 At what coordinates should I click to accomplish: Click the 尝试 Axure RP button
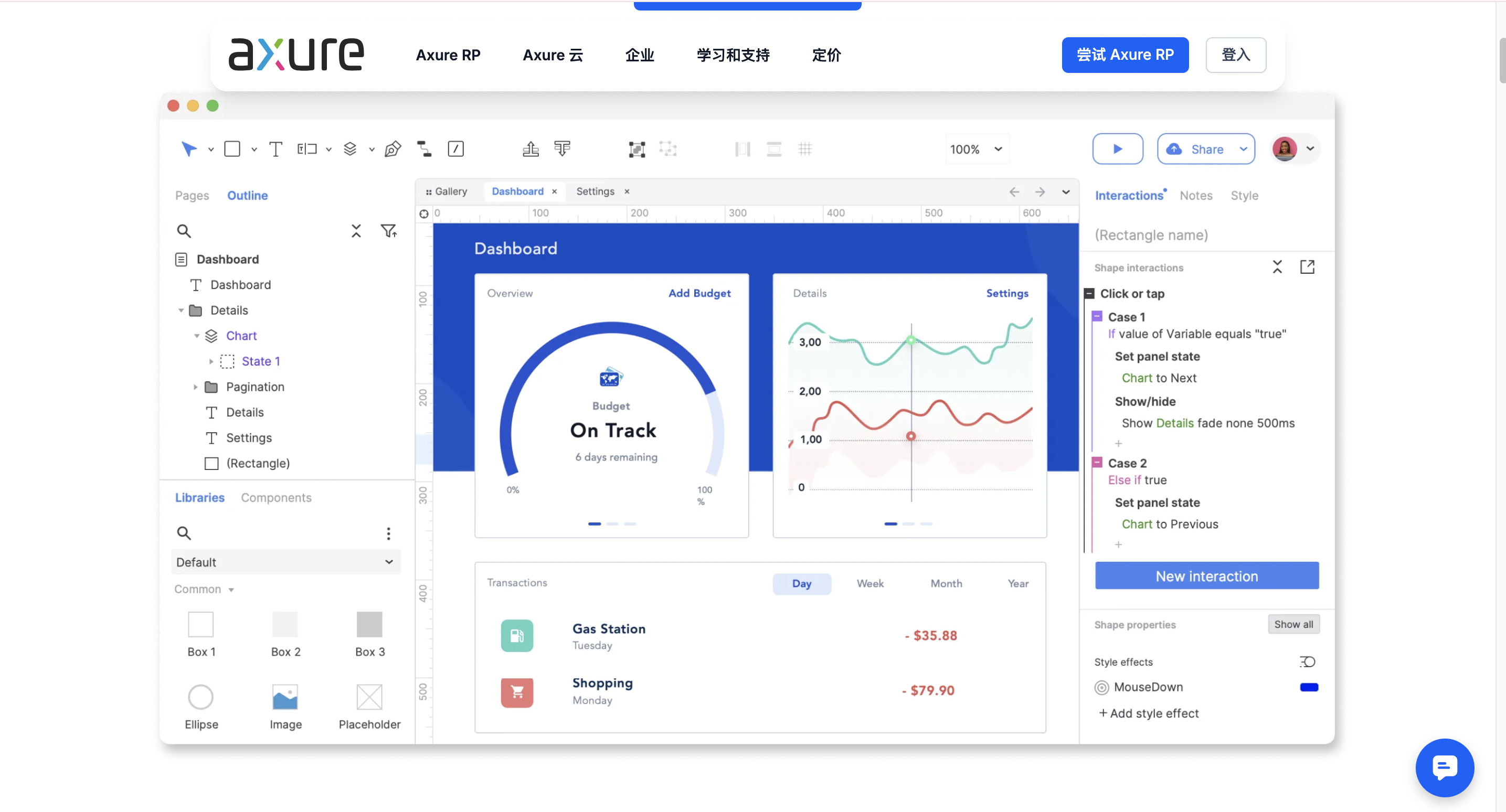coord(1124,55)
